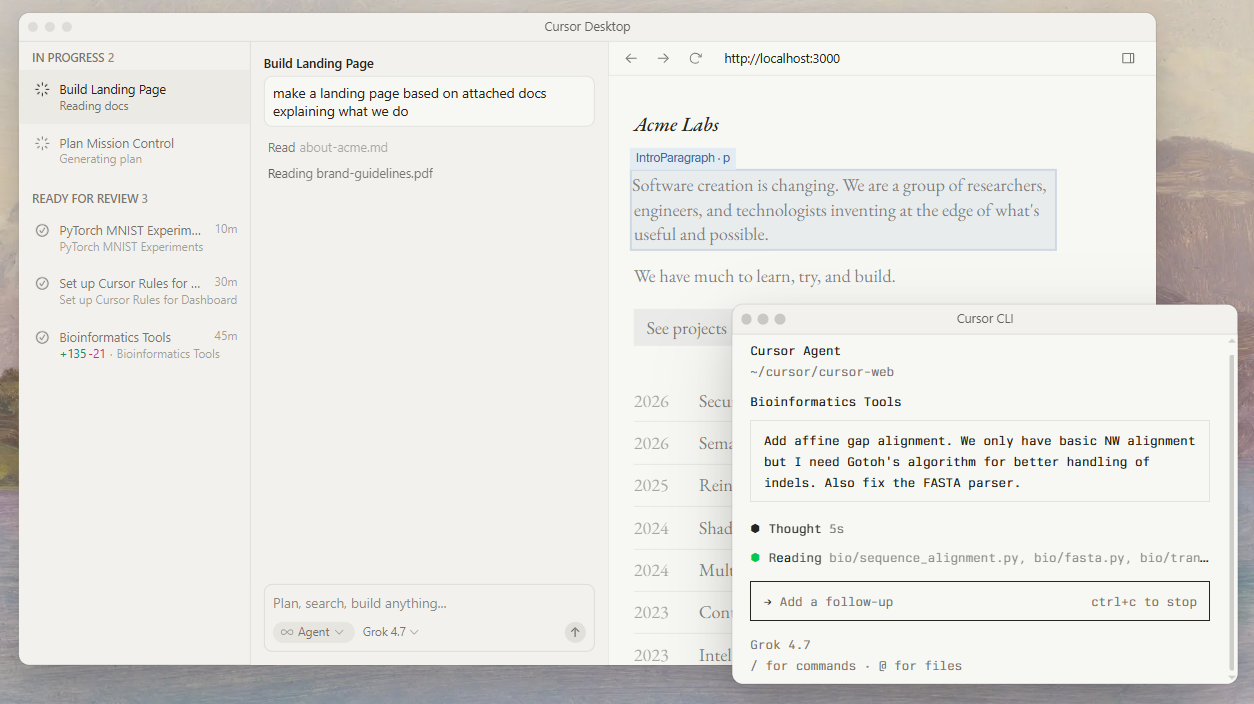Click the black dot next to Thought 5s
1254x704 pixels.
click(x=755, y=528)
